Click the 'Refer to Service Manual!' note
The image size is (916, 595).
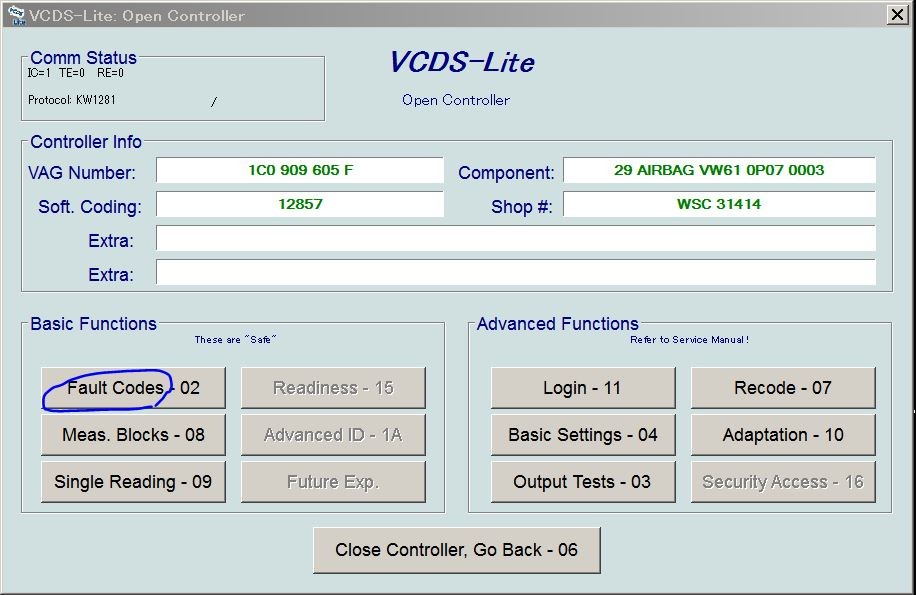click(689, 340)
